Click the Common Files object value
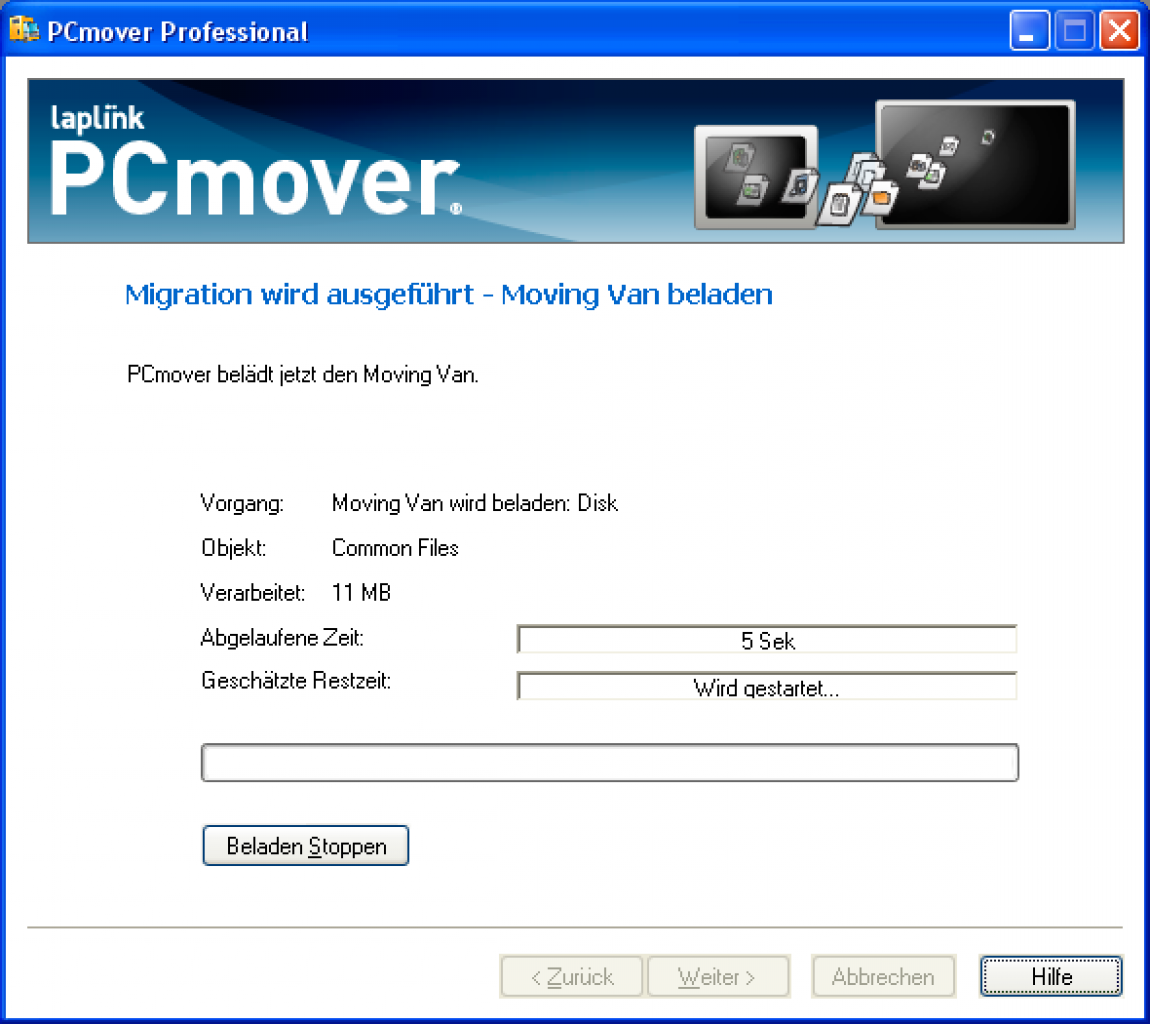This screenshot has width=1150, height=1024. coord(395,548)
